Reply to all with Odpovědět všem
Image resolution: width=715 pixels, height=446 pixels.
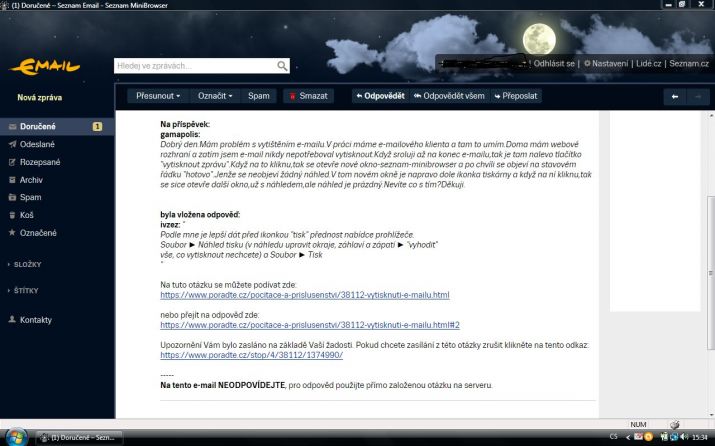(x=449, y=96)
